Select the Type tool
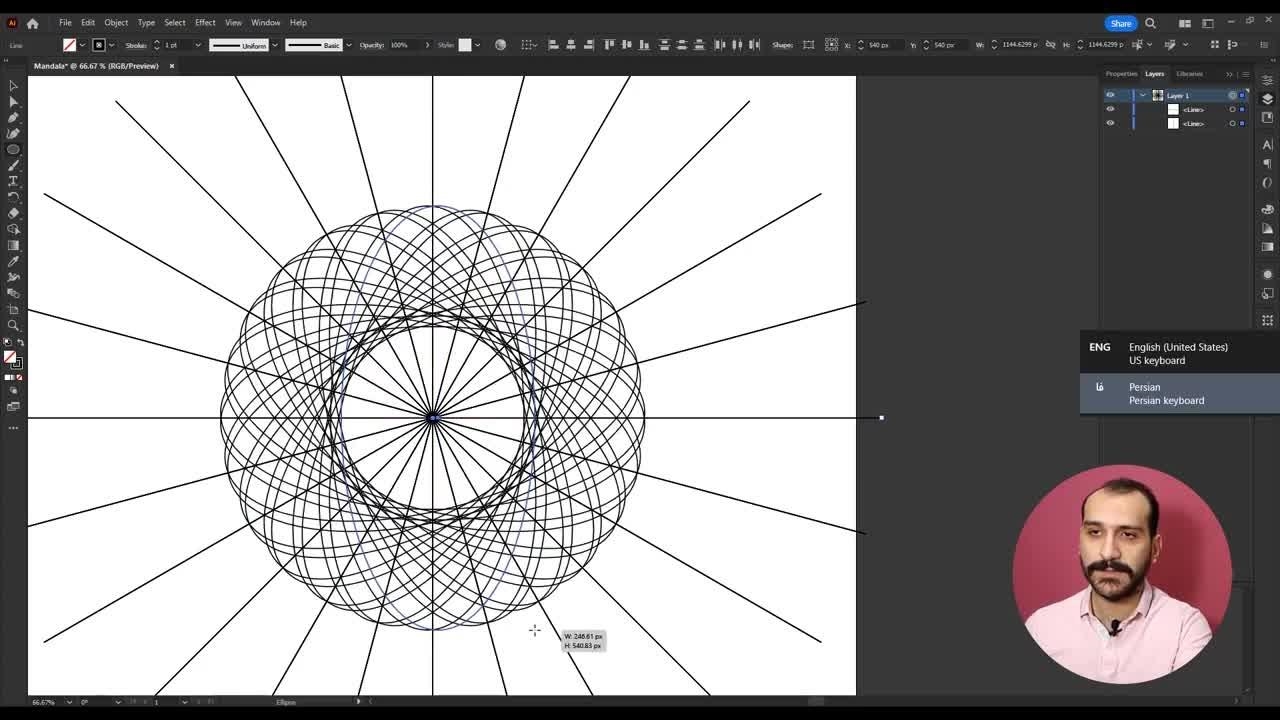The height and width of the screenshot is (720, 1280). pyautogui.click(x=13, y=181)
